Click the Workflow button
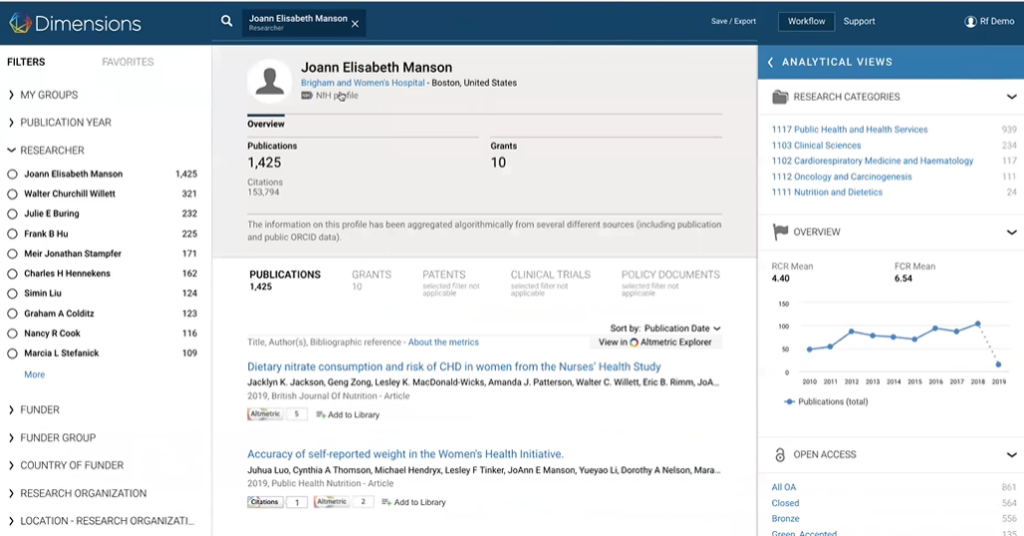 806,22
